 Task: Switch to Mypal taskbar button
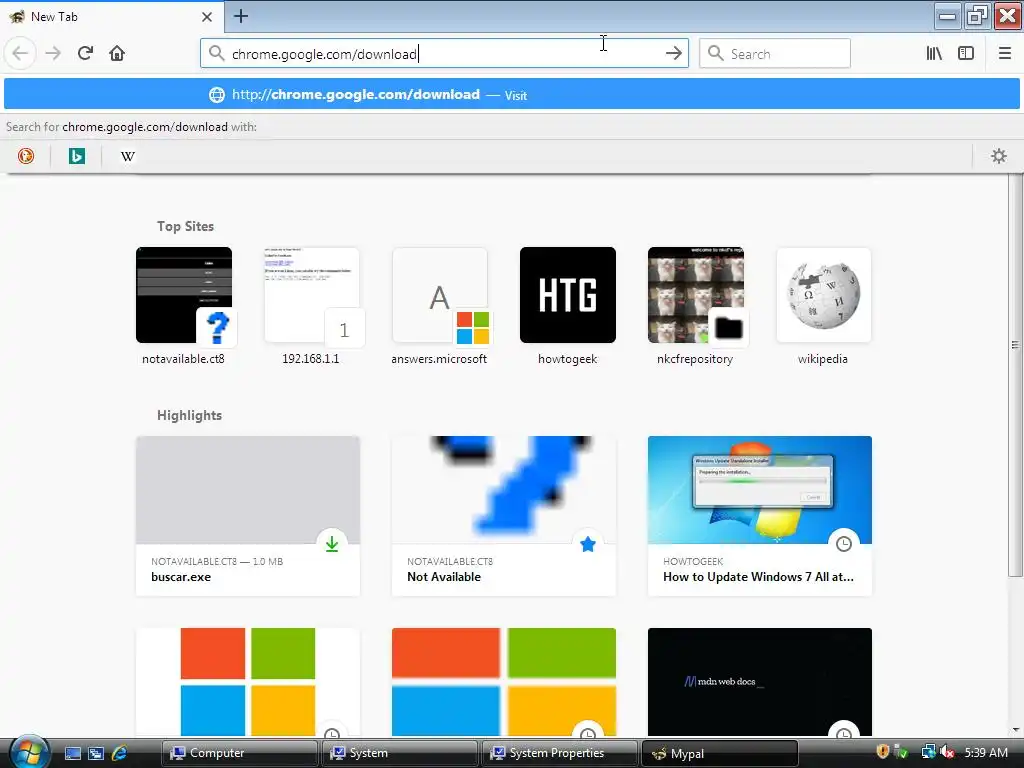[x=720, y=753]
